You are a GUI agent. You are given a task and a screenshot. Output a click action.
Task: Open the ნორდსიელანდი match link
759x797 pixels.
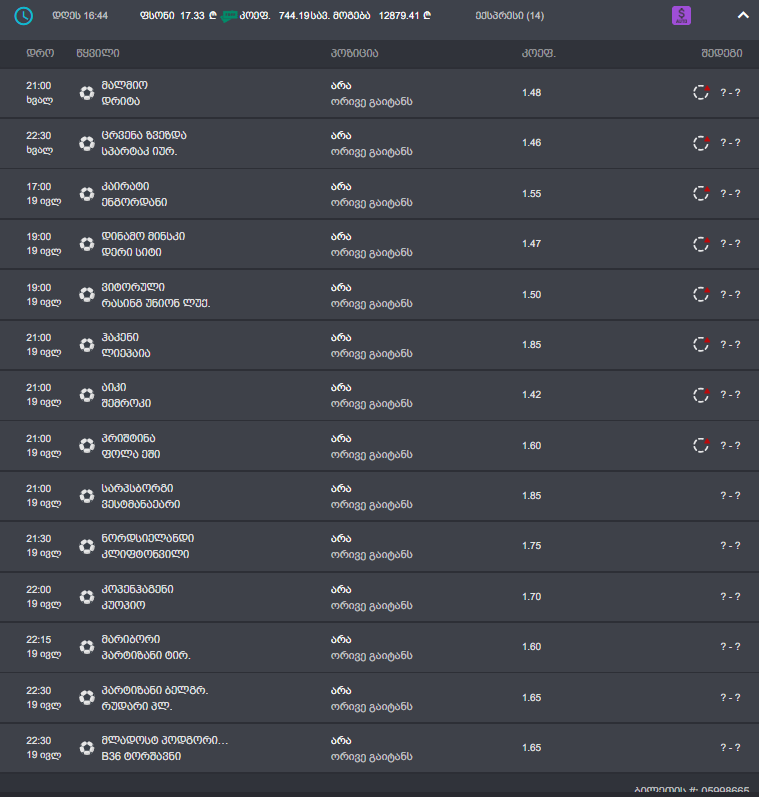(147, 538)
